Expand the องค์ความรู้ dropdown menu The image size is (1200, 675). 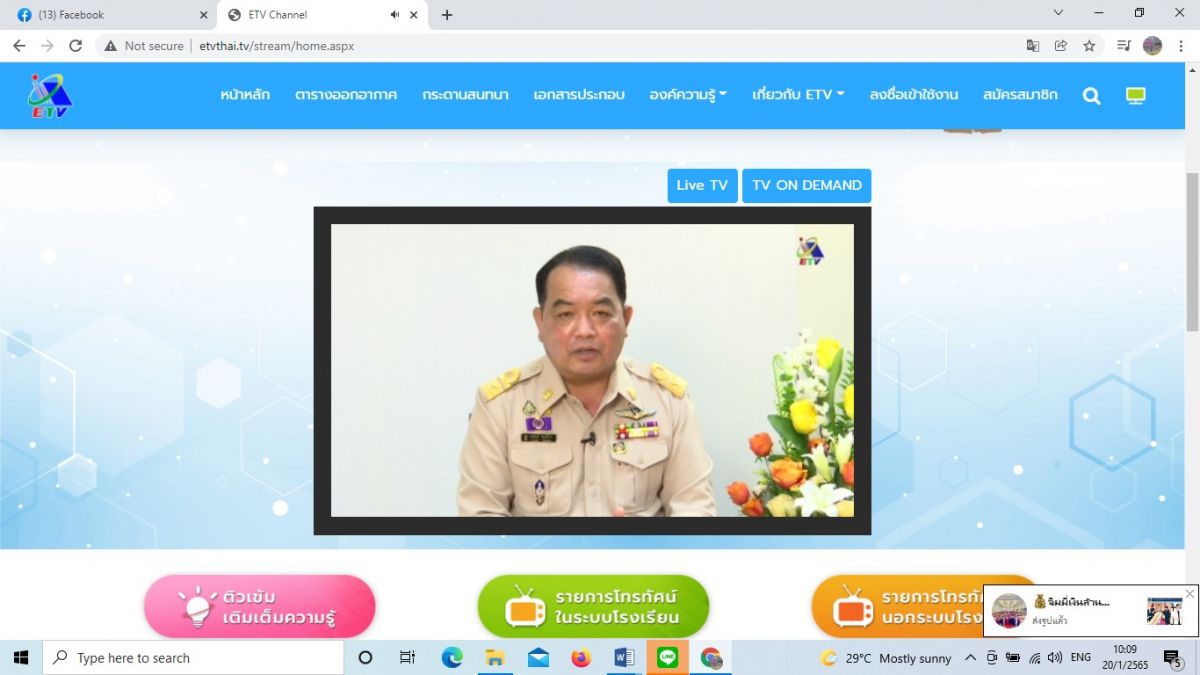pyautogui.click(x=687, y=95)
